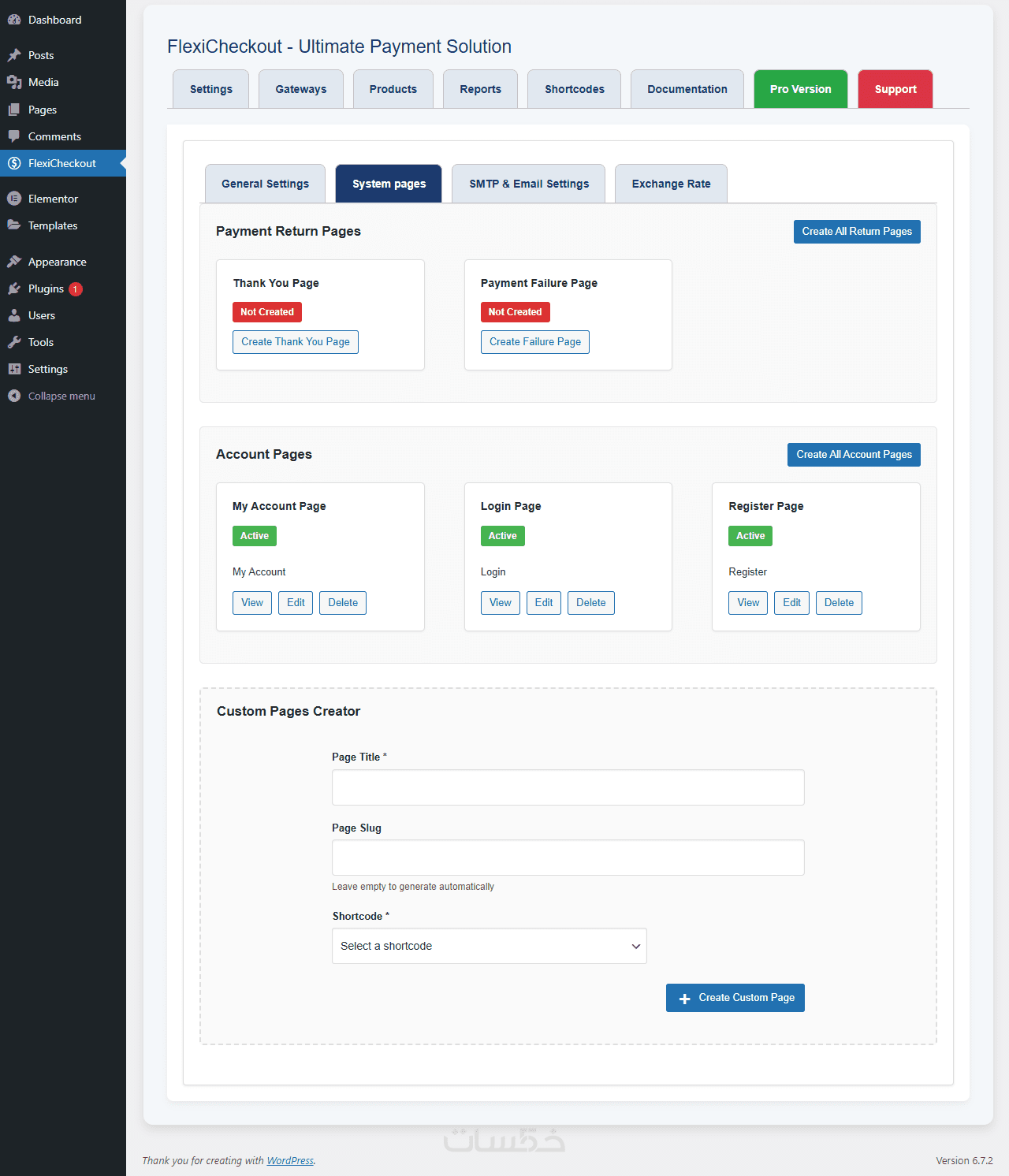Select the System pages sub-tab
Image resolution: width=1009 pixels, height=1176 pixels.
pos(389,184)
